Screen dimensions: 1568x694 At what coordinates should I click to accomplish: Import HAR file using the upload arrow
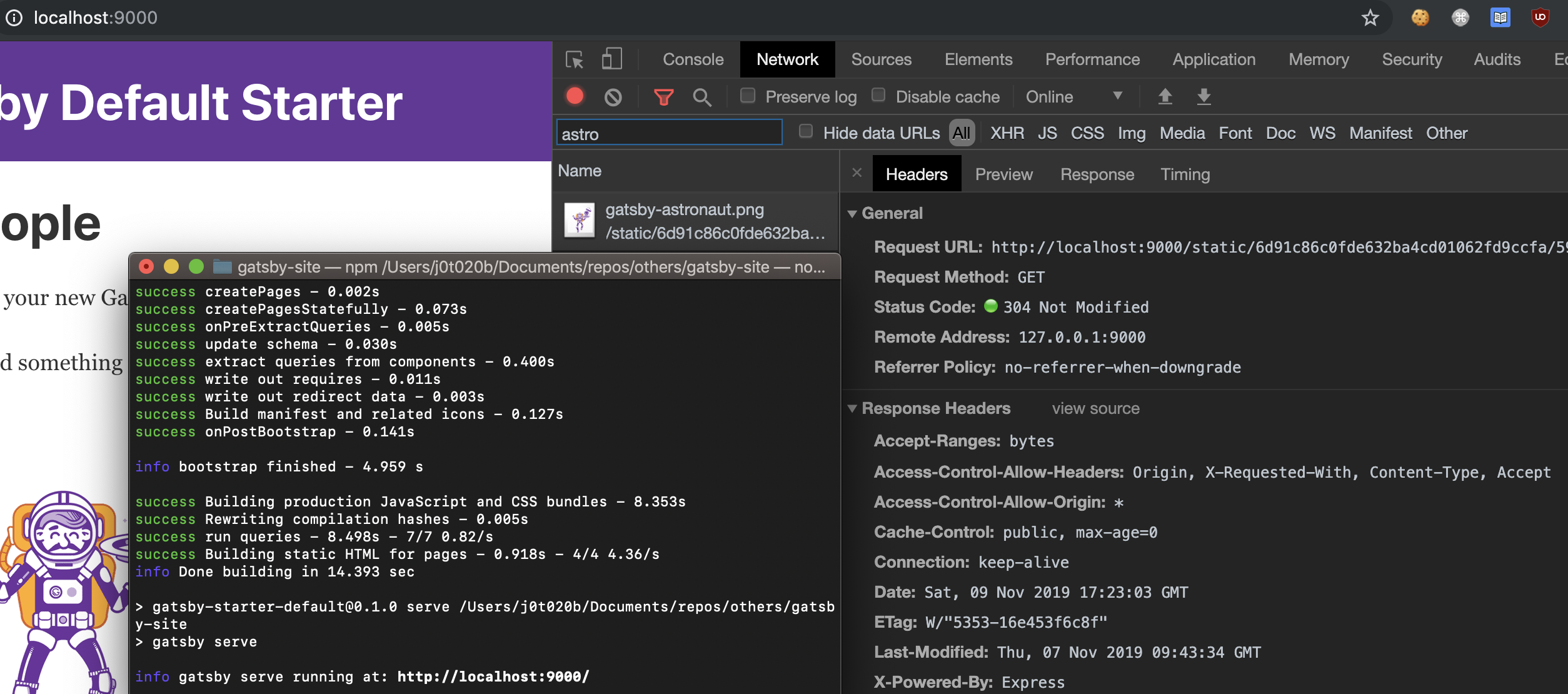pyautogui.click(x=1165, y=97)
